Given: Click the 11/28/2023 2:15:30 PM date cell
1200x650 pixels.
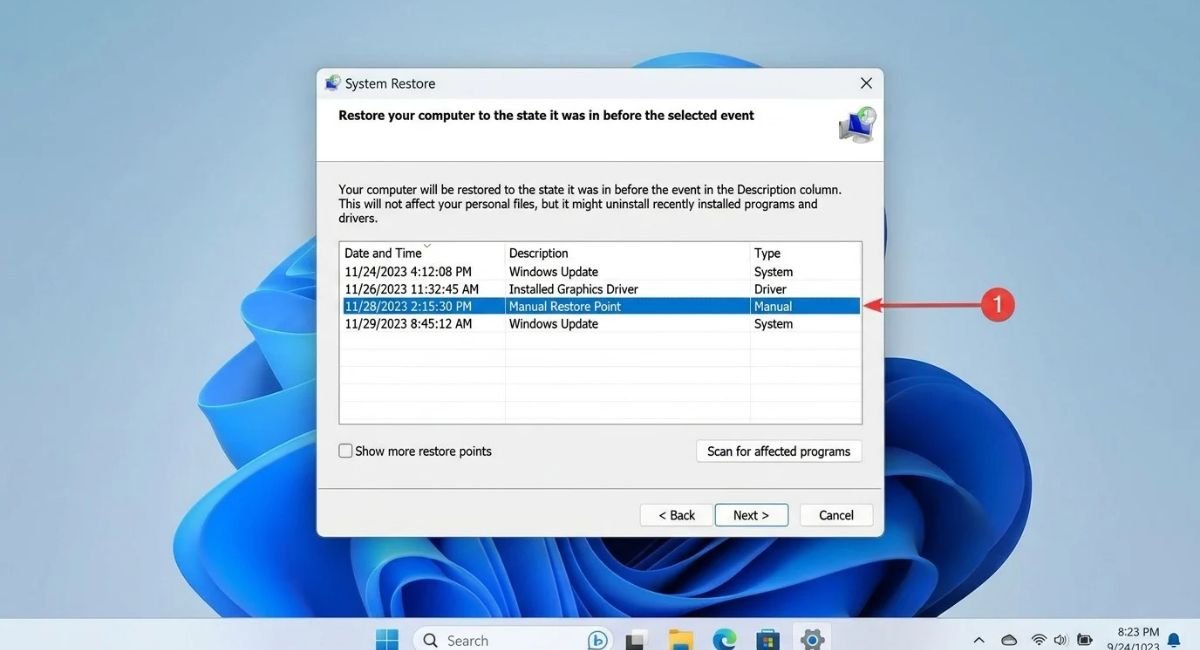Looking at the screenshot, I should pyautogui.click(x=408, y=306).
